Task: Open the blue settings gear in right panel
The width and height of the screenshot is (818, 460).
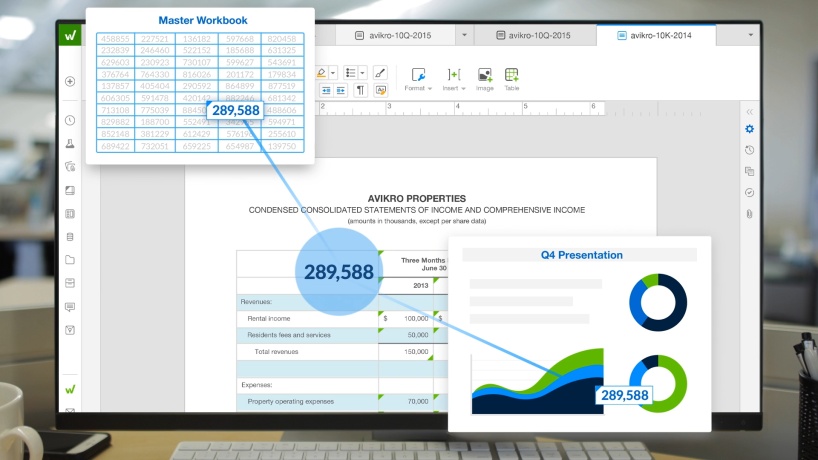Action: click(750, 129)
